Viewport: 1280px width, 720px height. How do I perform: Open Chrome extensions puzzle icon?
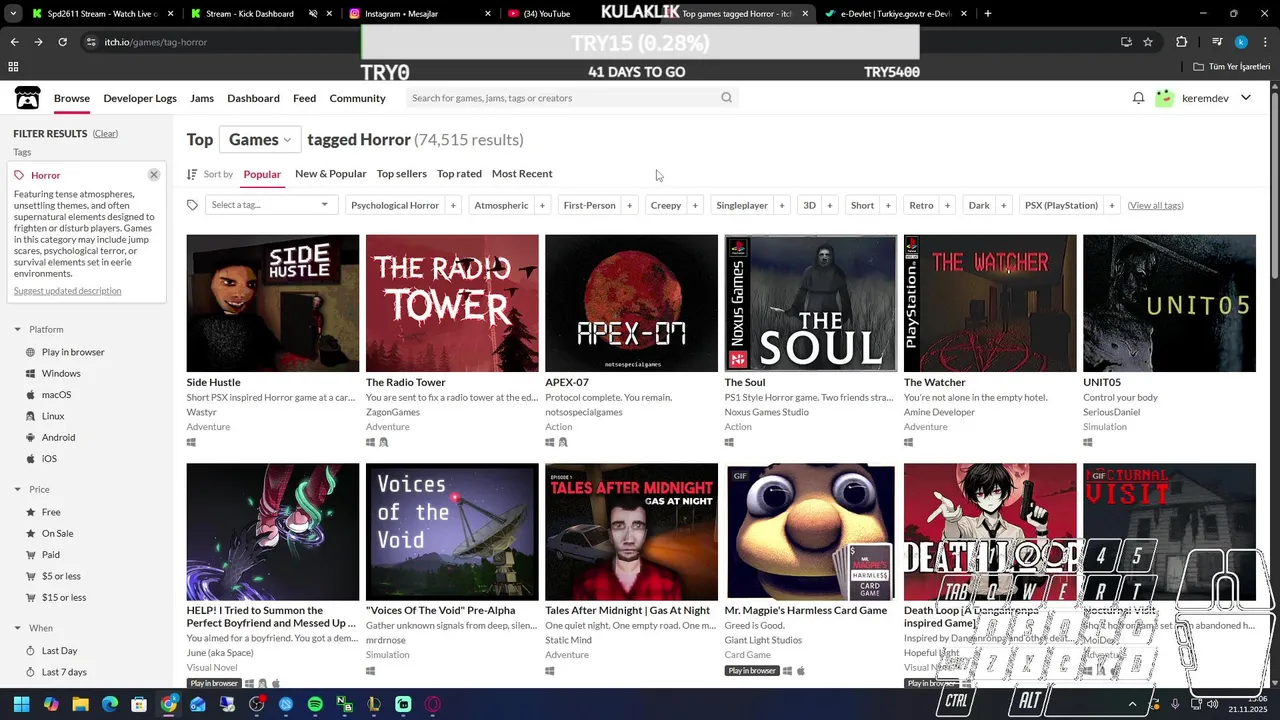click(1182, 42)
